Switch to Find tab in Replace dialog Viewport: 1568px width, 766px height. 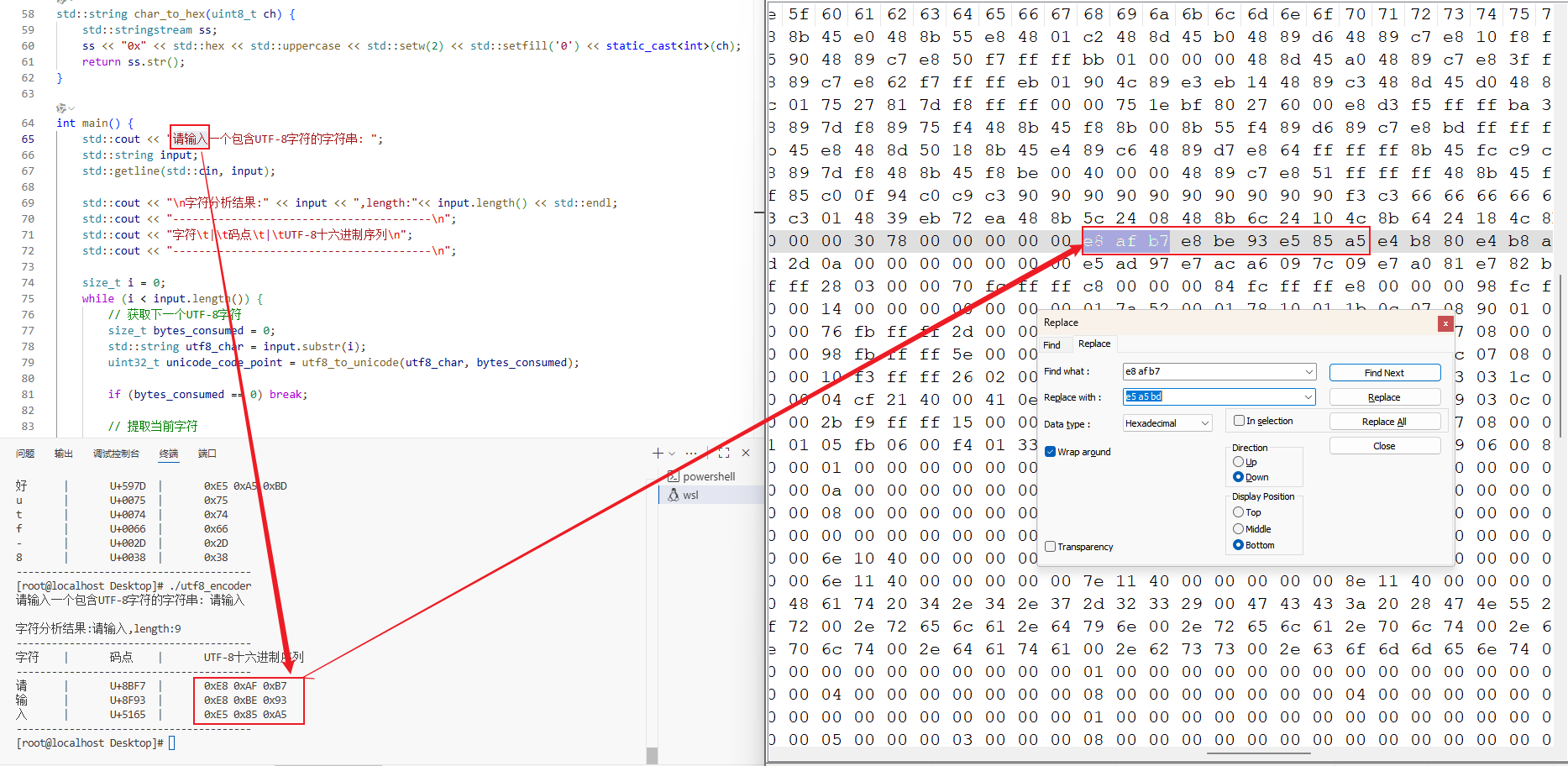pos(1051,345)
